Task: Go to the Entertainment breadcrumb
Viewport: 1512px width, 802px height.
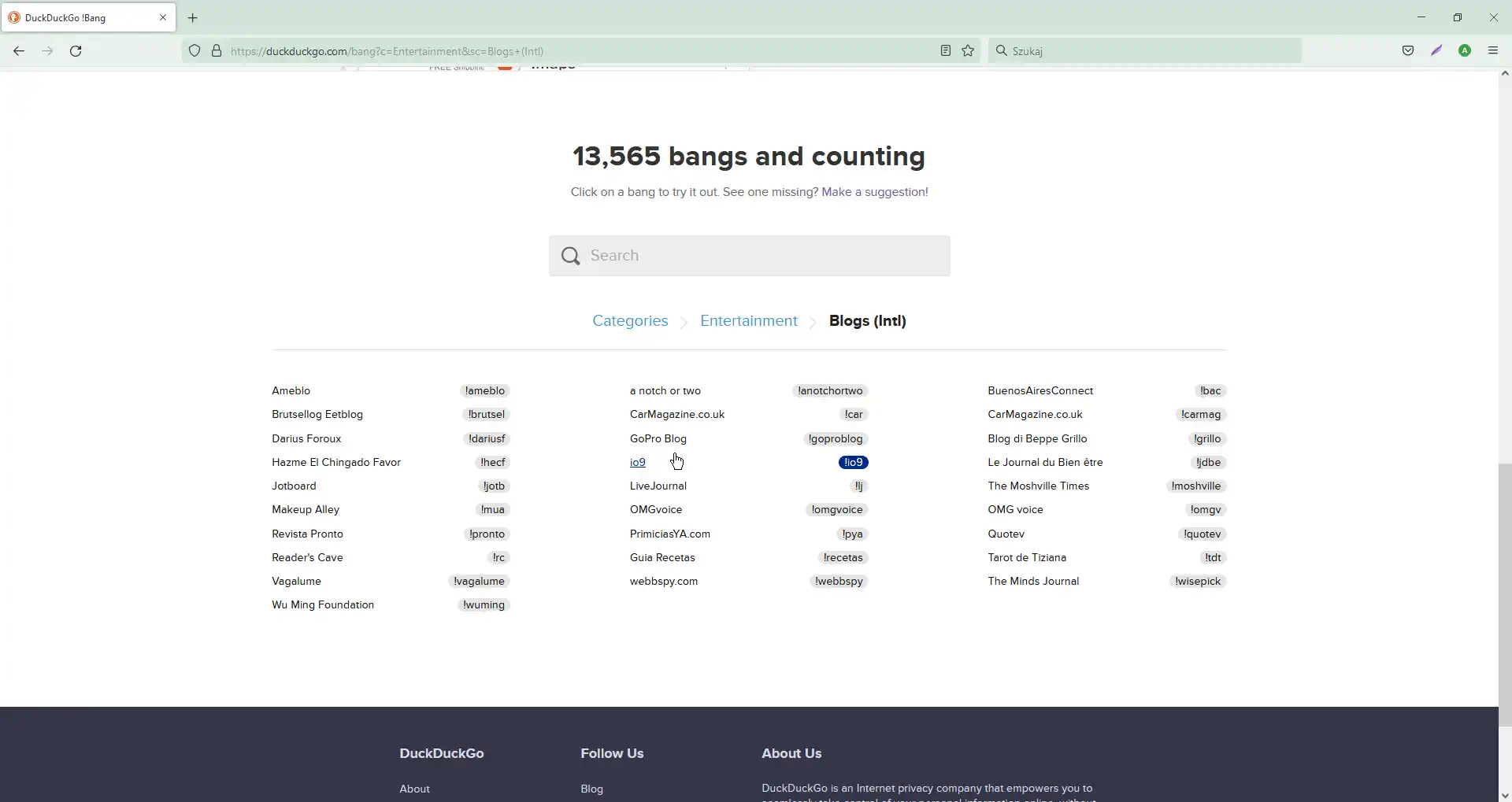Action: [x=749, y=321]
